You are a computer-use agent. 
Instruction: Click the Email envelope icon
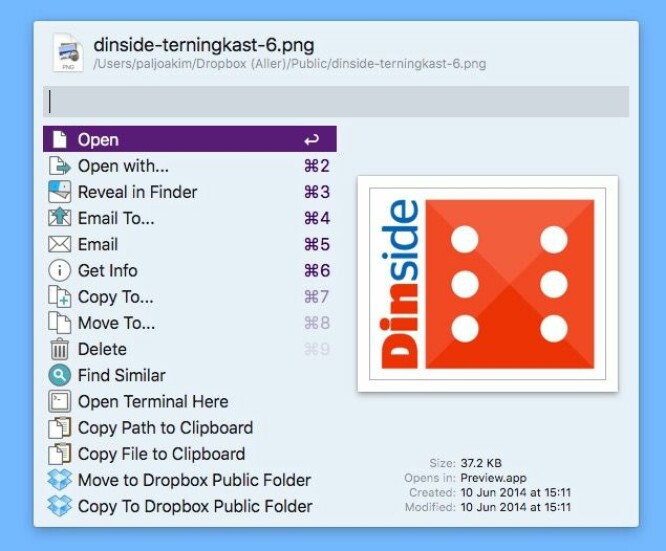[x=59, y=244]
